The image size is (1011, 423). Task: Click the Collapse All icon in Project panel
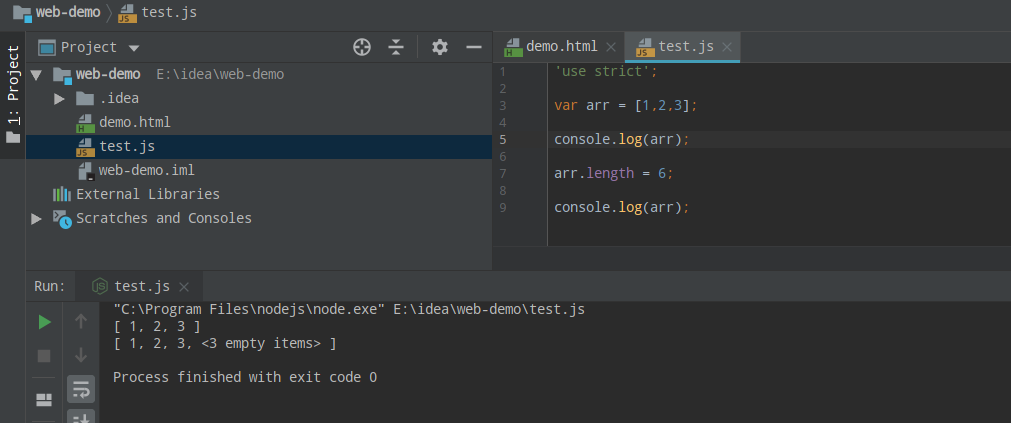(396, 47)
